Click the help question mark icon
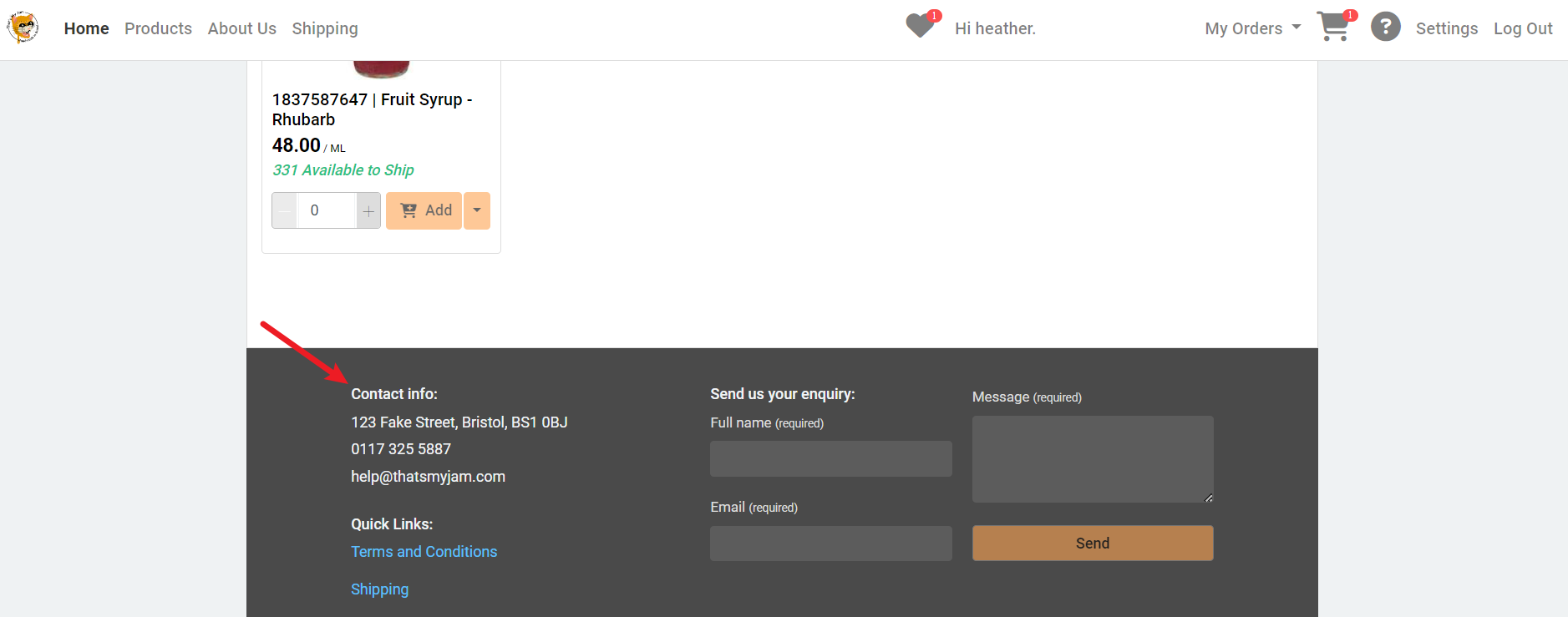 pyautogui.click(x=1385, y=27)
